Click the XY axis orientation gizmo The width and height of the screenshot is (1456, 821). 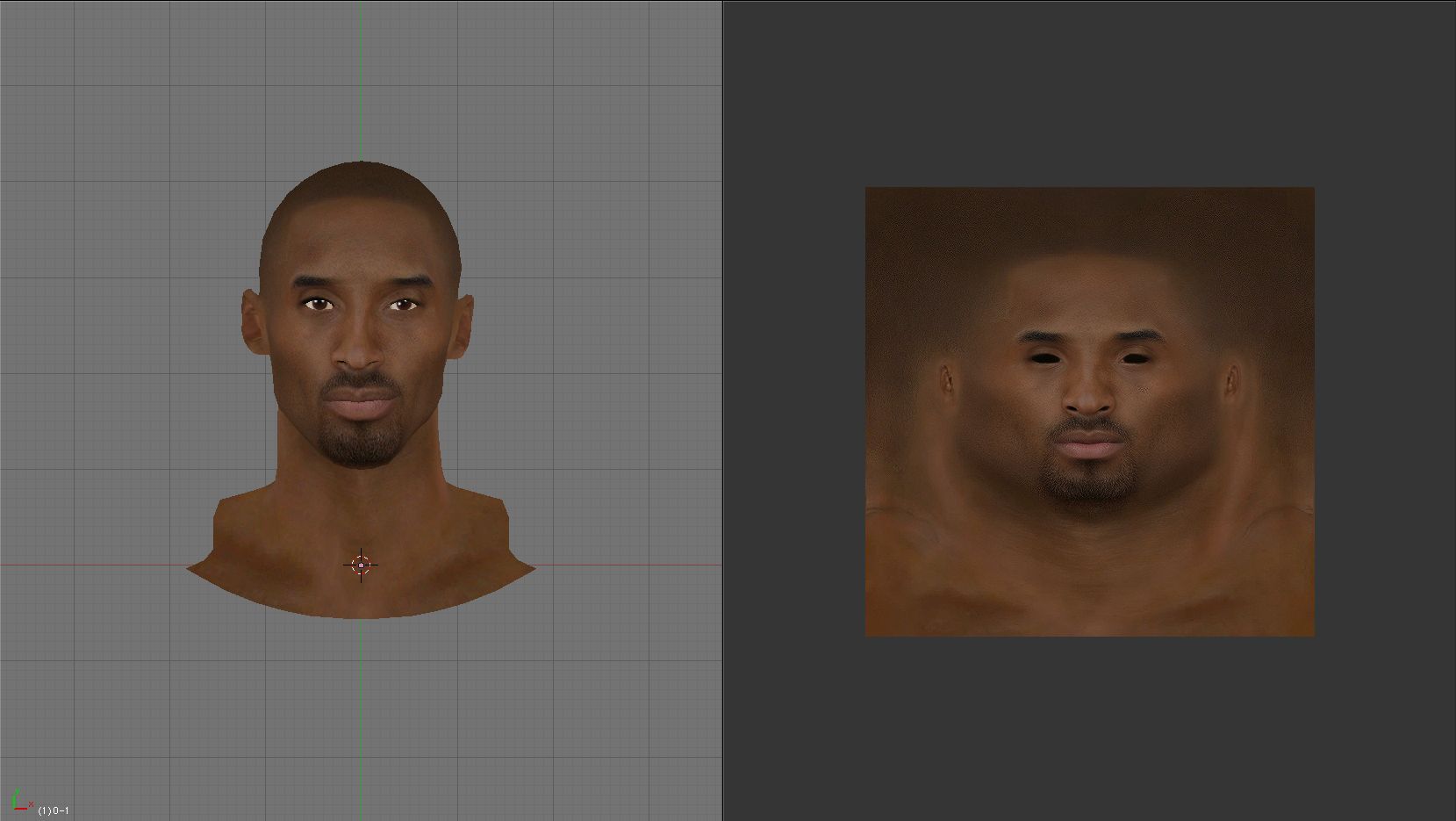coord(19,801)
